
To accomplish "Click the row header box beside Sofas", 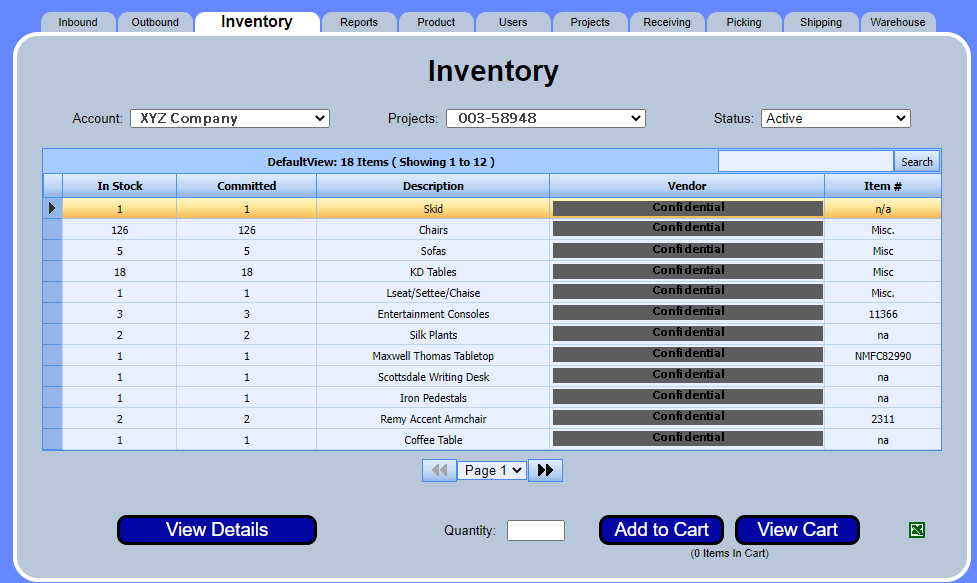I will click(52, 251).
